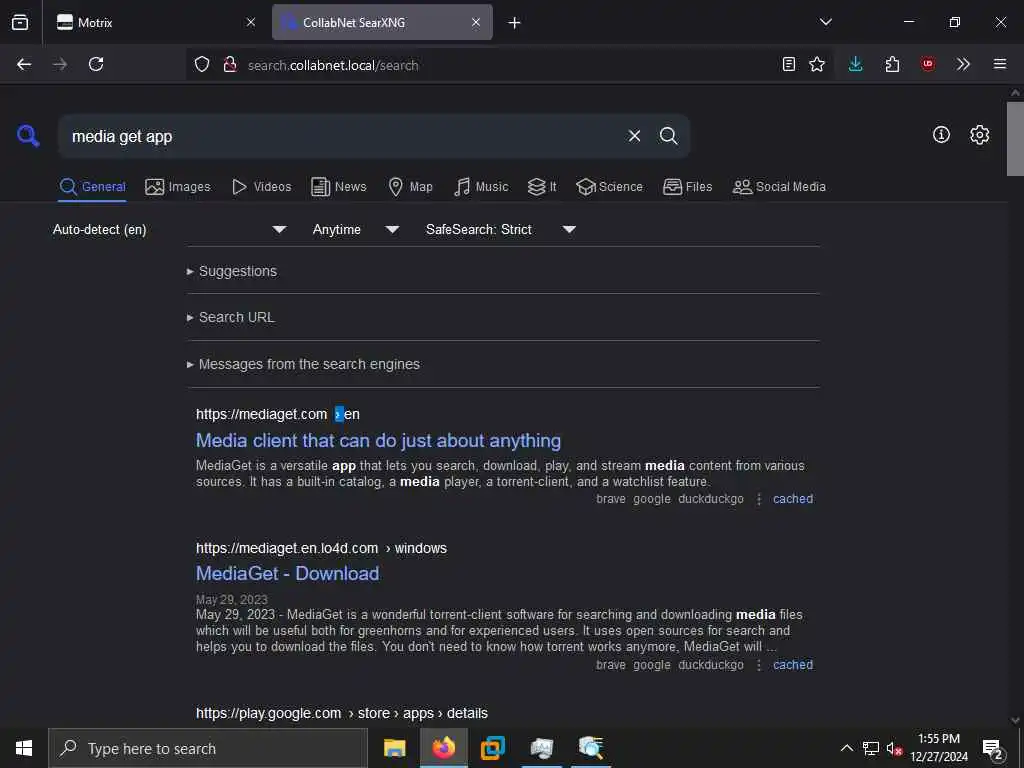
Task: Toggle Reader View icon
Action: [x=788, y=64]
